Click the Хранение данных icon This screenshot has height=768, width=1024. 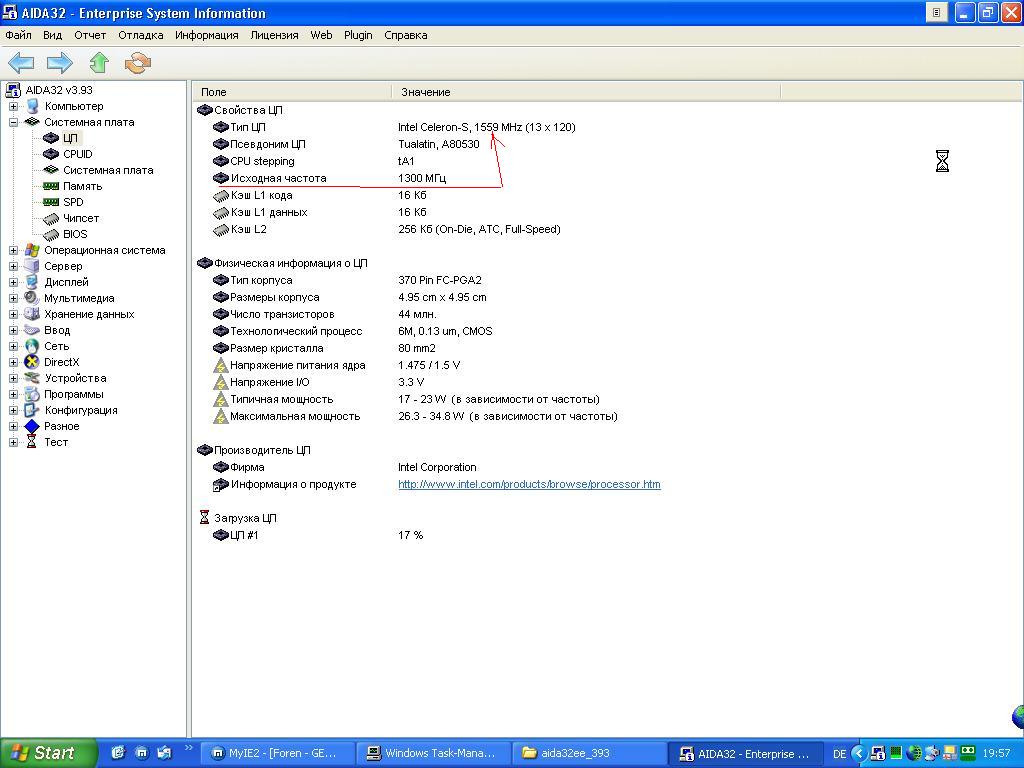[x=32, y=314]
